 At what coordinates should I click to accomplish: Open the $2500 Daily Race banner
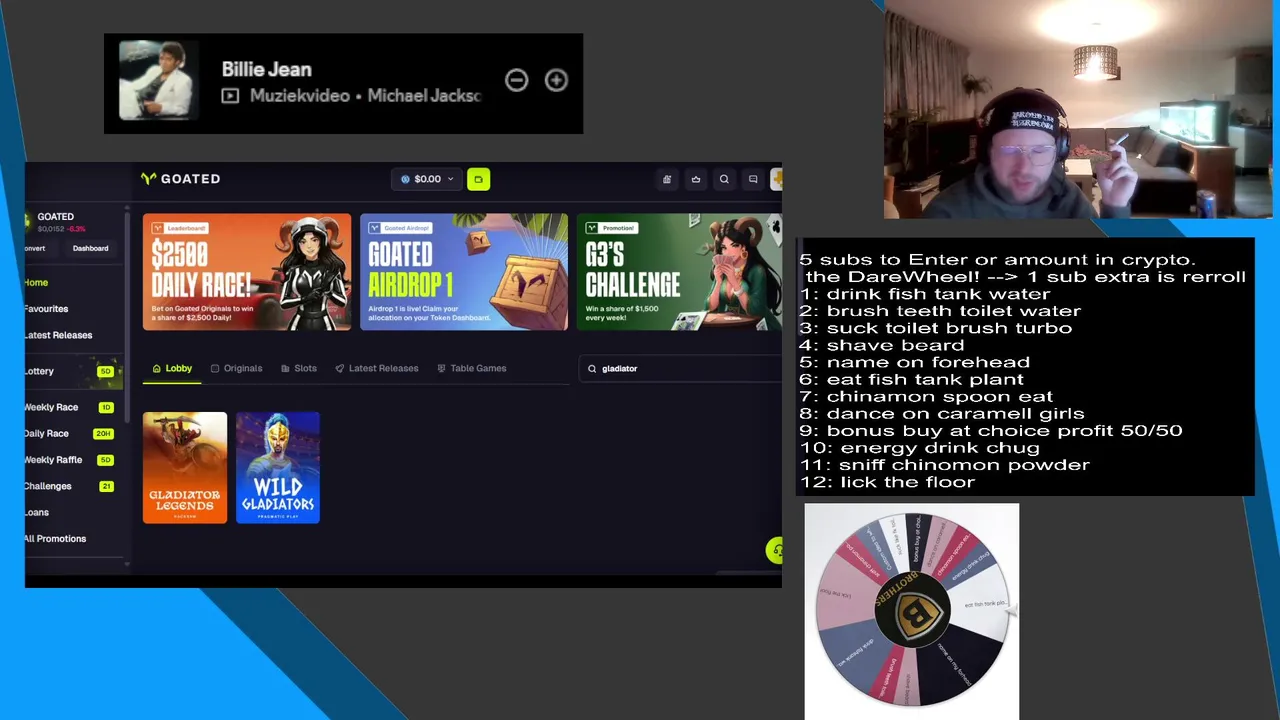247,272
